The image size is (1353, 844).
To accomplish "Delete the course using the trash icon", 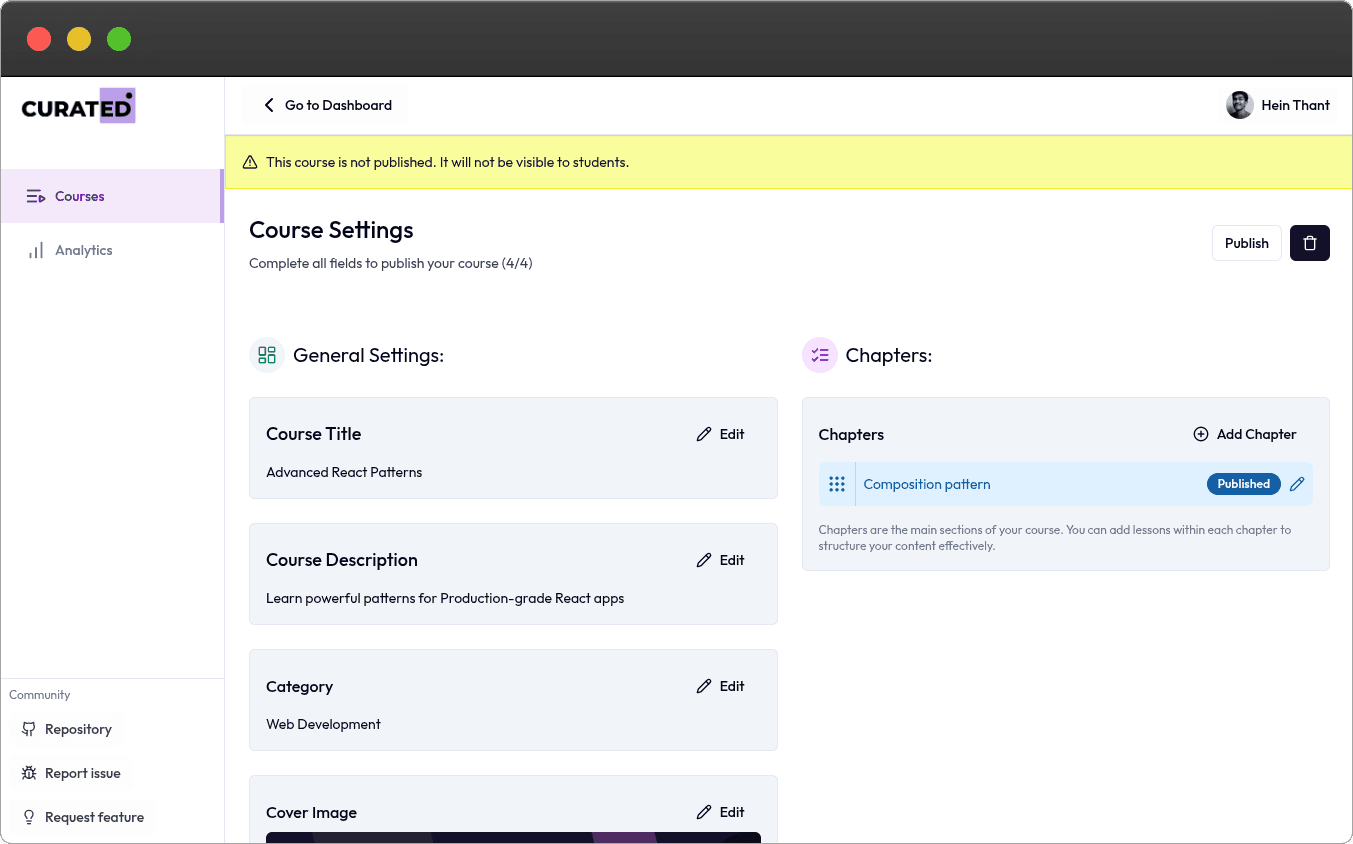I will click(x=1309, y=242).
